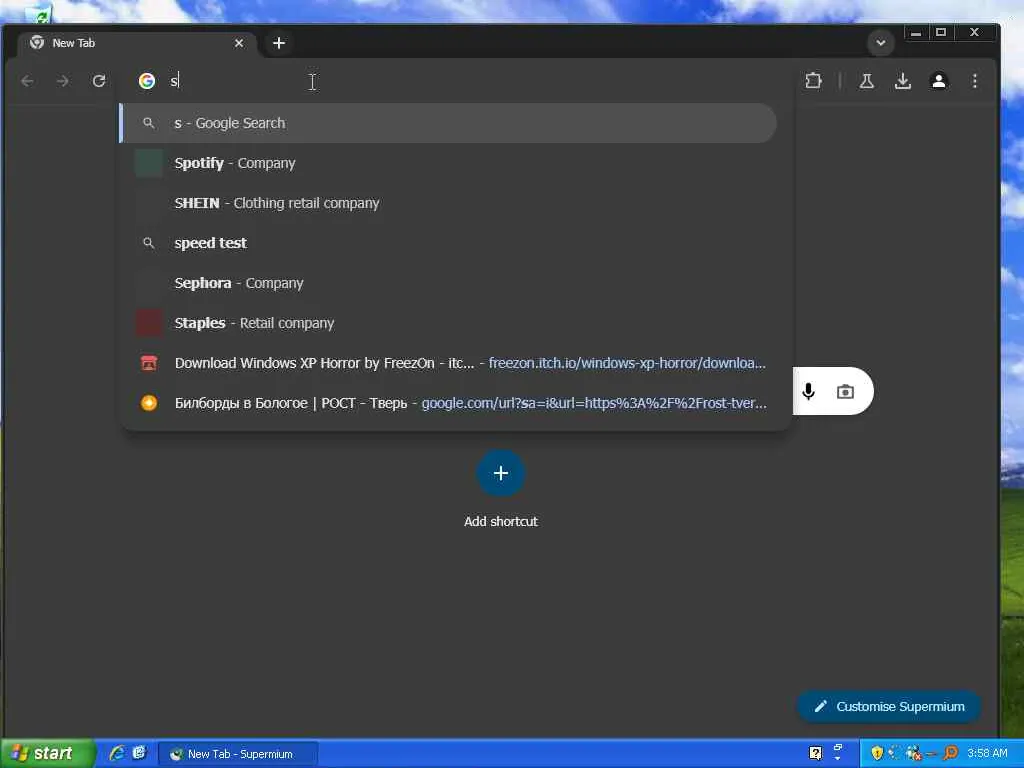This screenshot has width=1024, height=768.
Task: Click the help question mark tray icon
Action: click(x=815, y=753)
